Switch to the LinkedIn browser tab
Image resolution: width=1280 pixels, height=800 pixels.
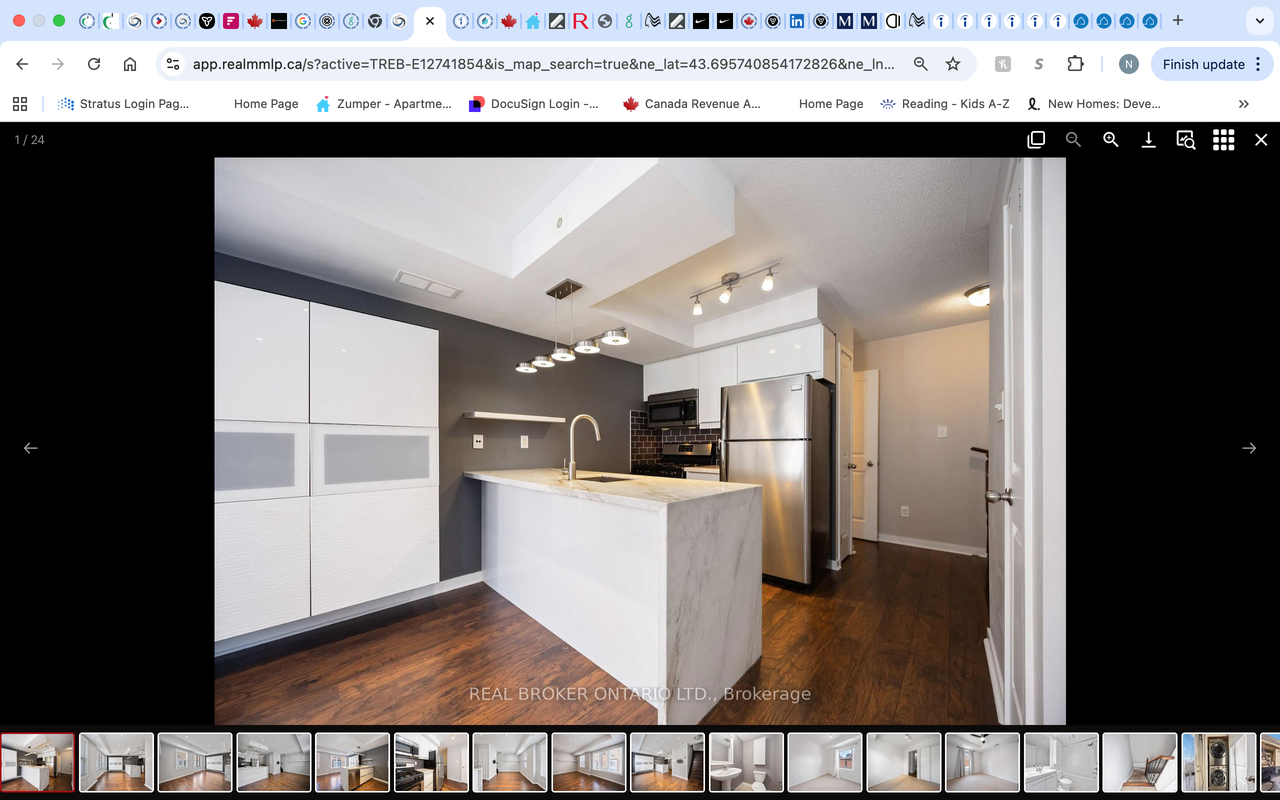click(796, 20)
